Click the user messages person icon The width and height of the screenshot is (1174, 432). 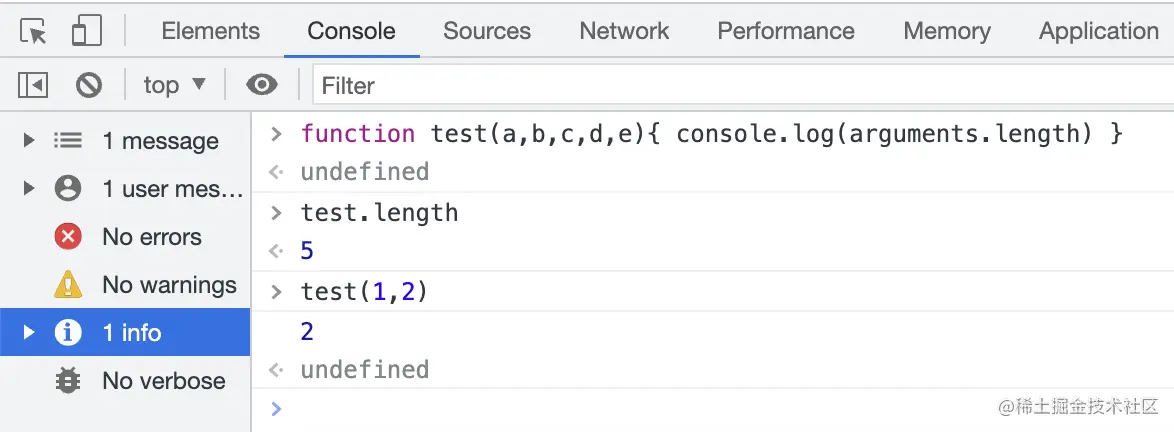click(68, 188)
